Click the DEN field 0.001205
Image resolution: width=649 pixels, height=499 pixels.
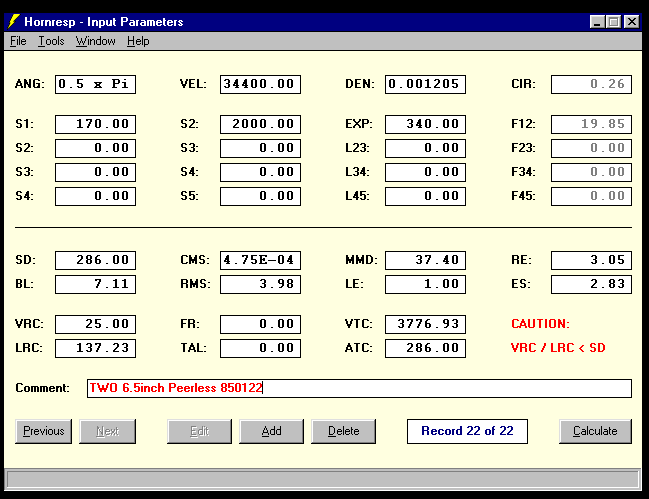pos(425,84)
